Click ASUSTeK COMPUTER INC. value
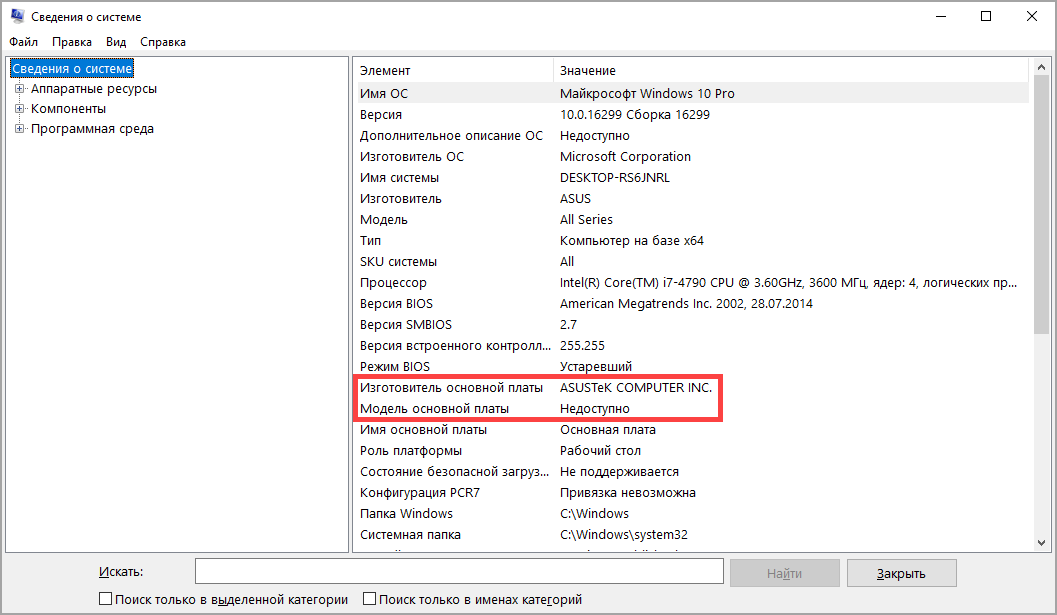 click(636, 388)
